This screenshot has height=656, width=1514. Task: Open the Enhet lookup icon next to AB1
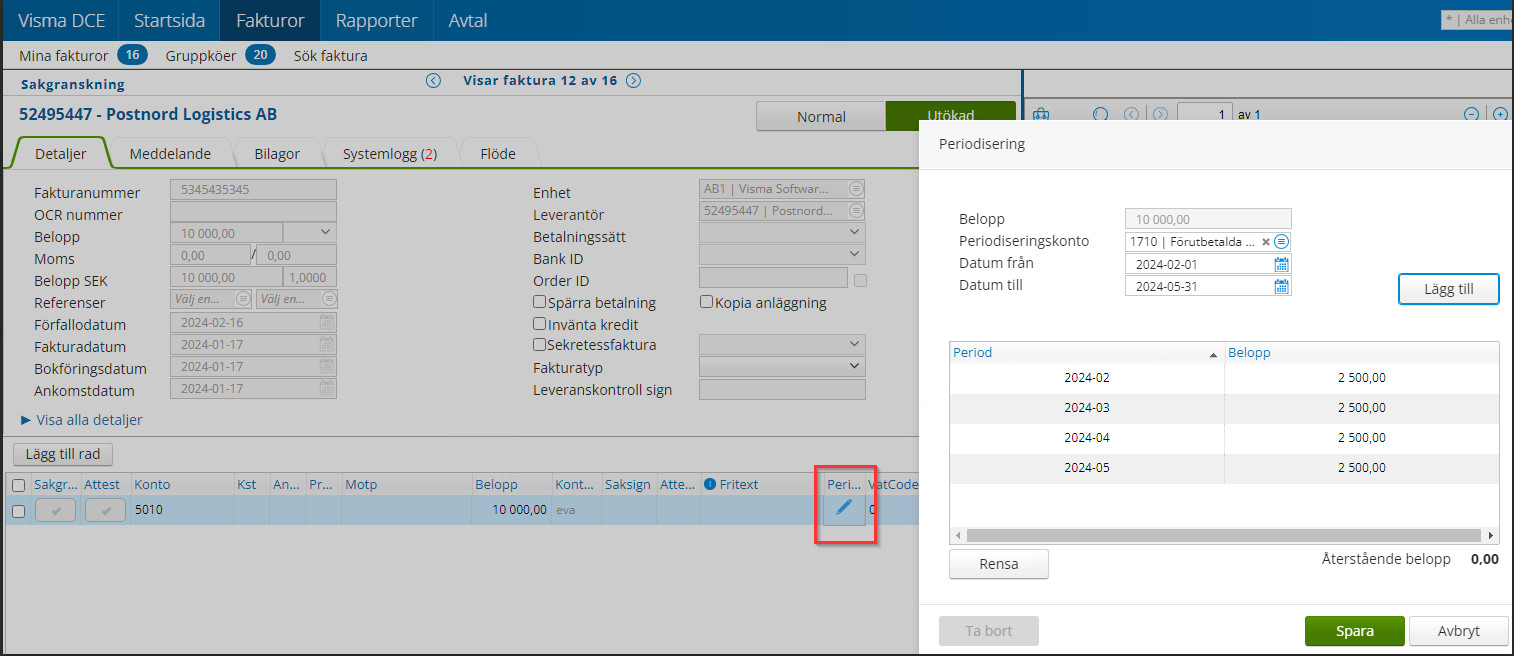click(x=856, y=189)
